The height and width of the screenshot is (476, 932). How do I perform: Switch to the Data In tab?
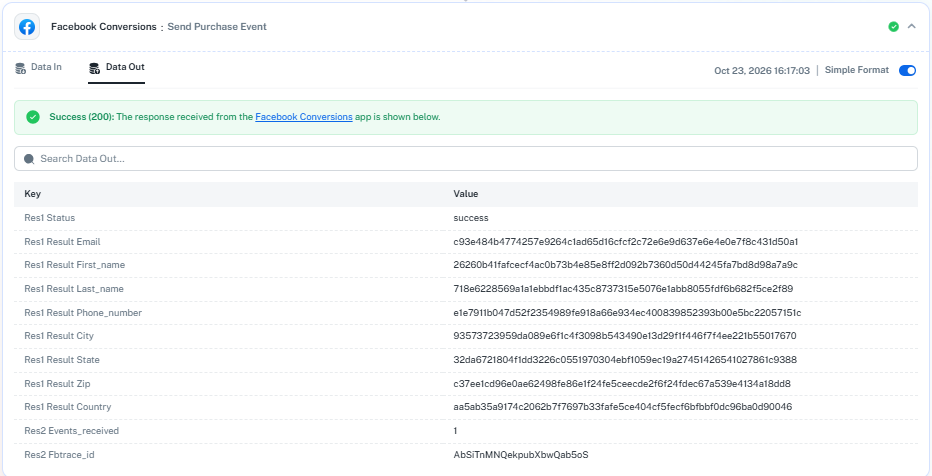click(x=39, y=68)
